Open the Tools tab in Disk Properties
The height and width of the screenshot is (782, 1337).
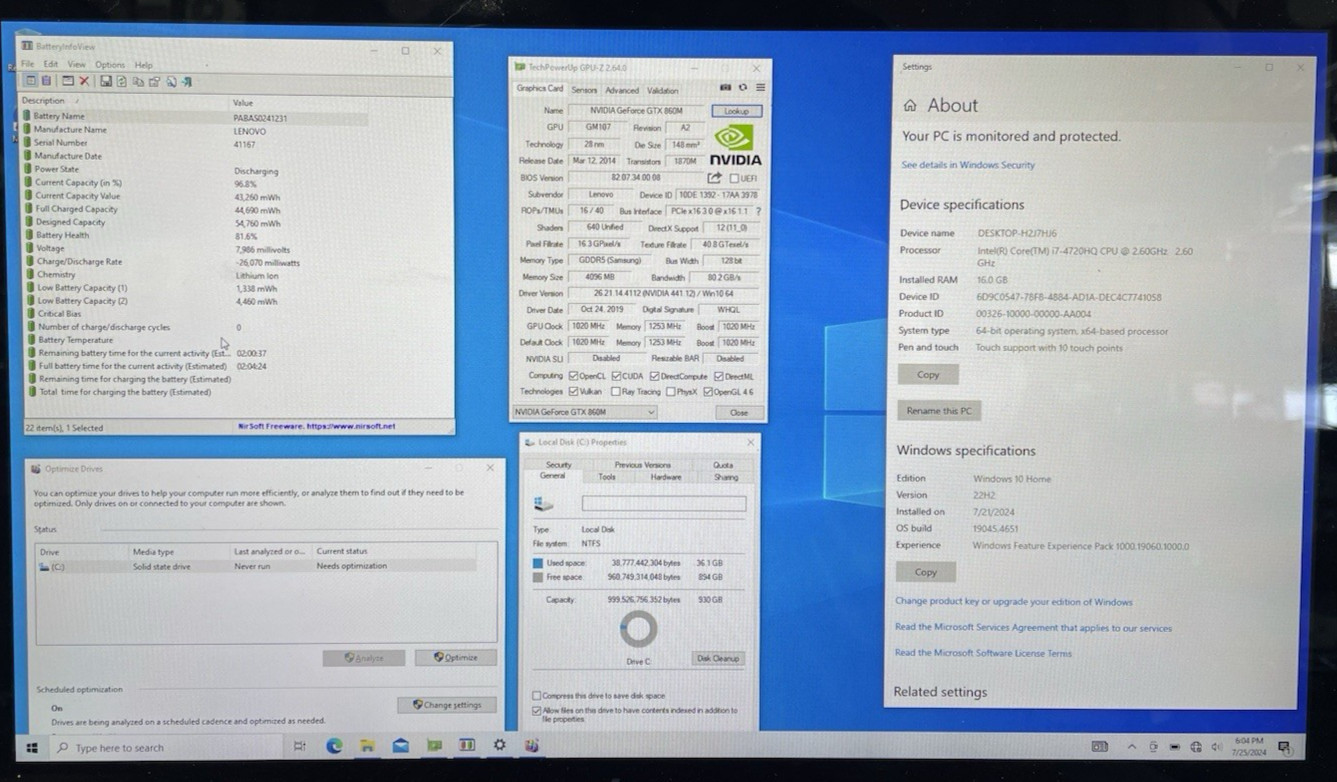607,477
